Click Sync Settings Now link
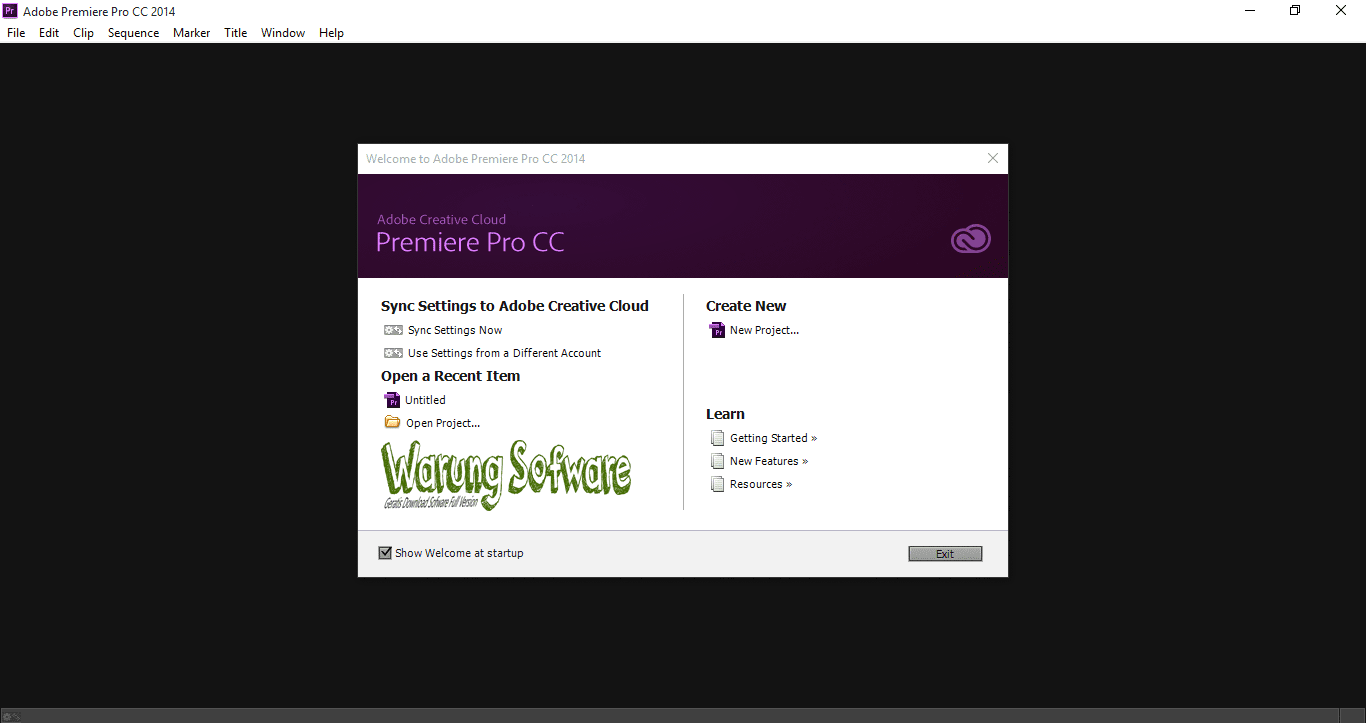The height and width of the screenshot is (723, 1366). (x=455, y=330)
